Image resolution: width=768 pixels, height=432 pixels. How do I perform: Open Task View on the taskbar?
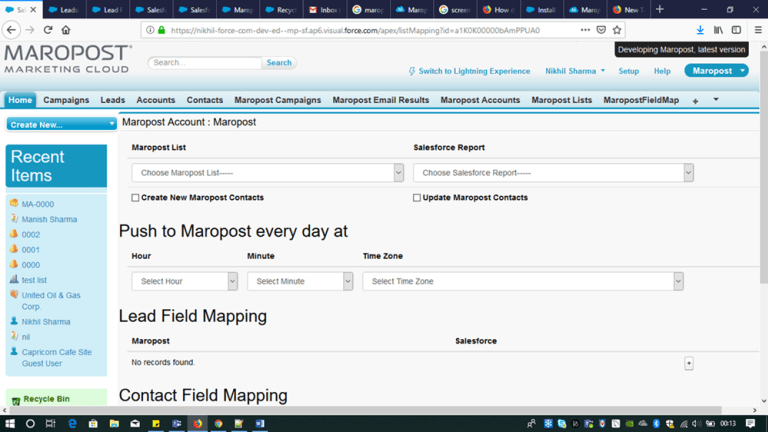point(50,423)
